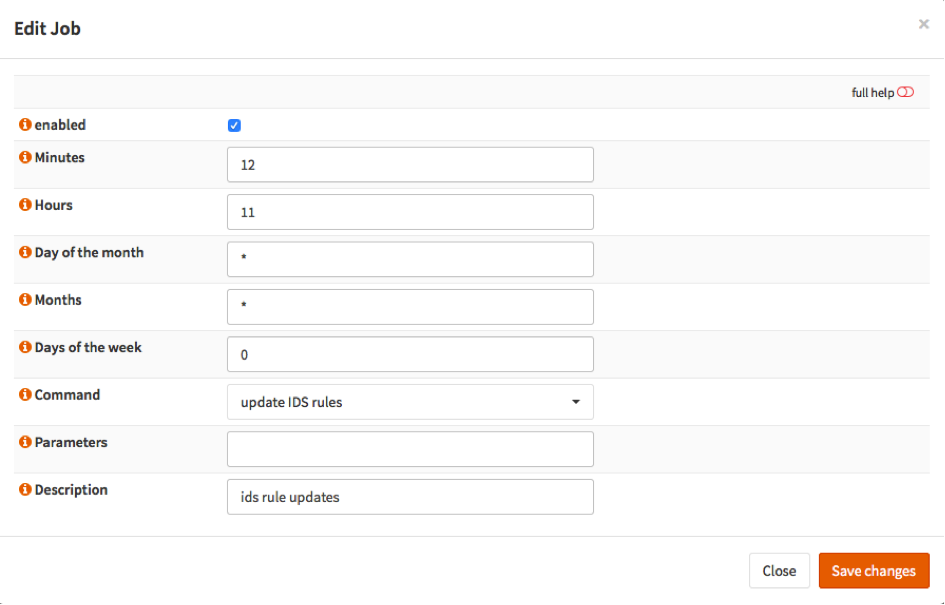The width and height of the screenshot is (945, 605).
Task: Click the empty Parameters field
Action: [410, 449]
